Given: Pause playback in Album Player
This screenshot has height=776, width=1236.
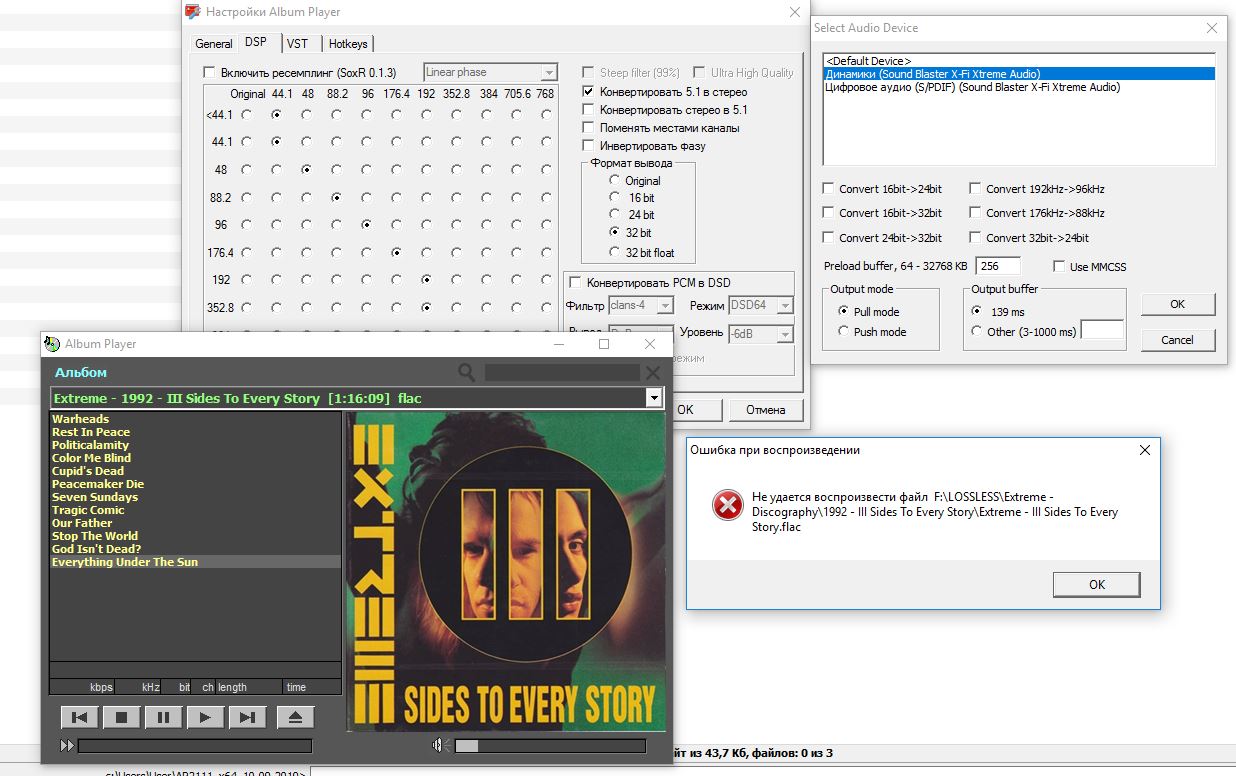Looking at the screenshot, I should pyautogui.click(x=163, y=717).
